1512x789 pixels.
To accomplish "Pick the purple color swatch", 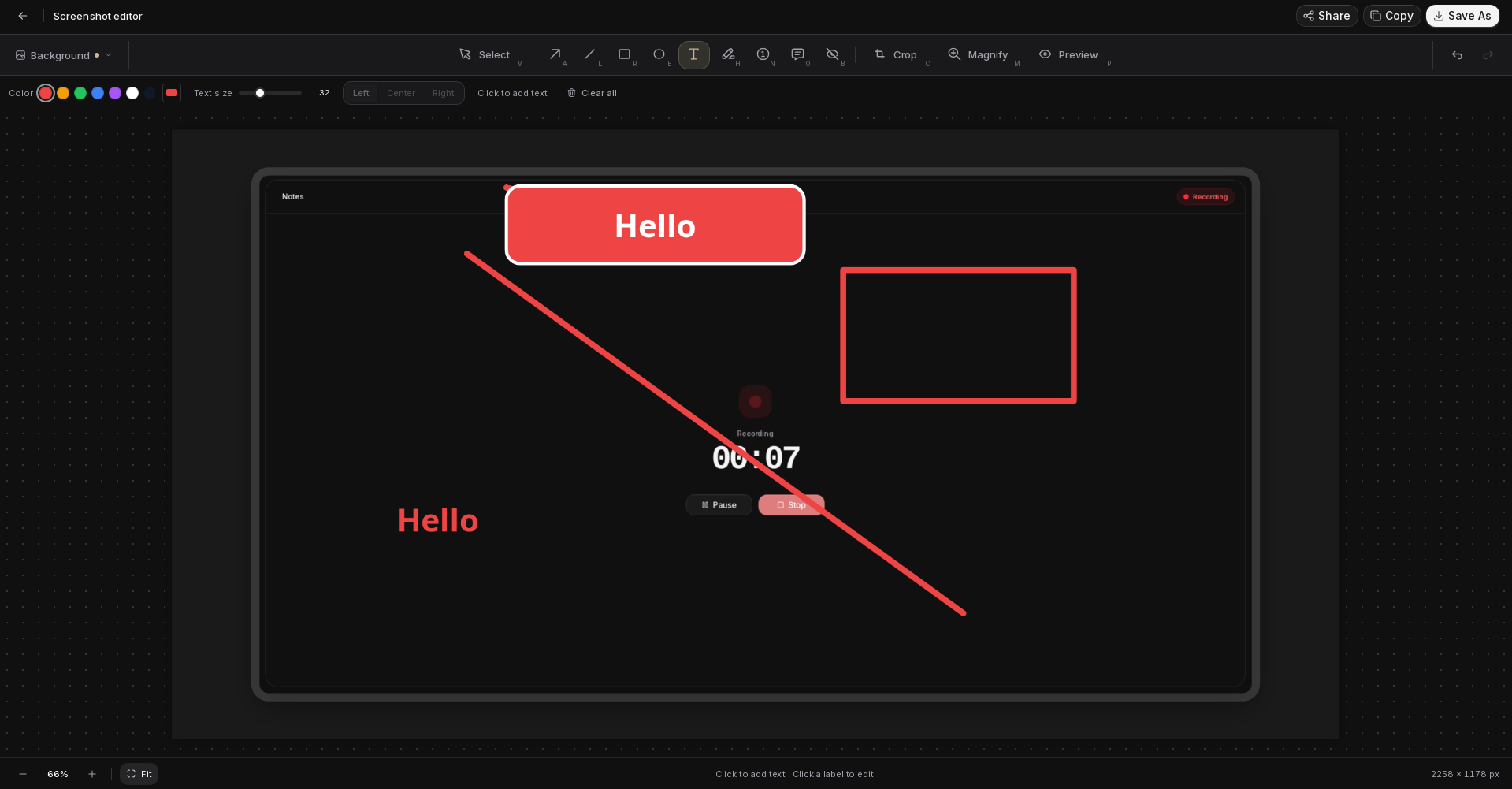I will point(115,93).
